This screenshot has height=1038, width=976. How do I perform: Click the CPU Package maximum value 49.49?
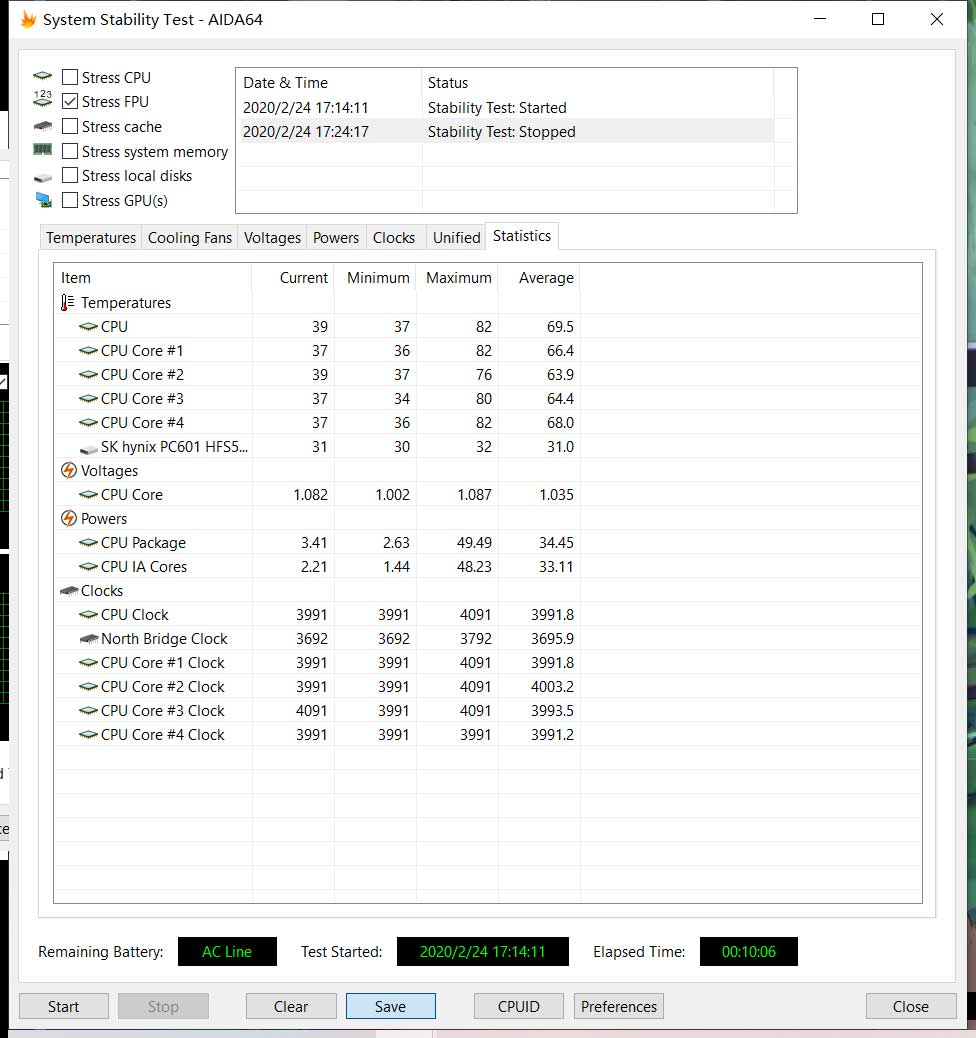click(474, 543)
